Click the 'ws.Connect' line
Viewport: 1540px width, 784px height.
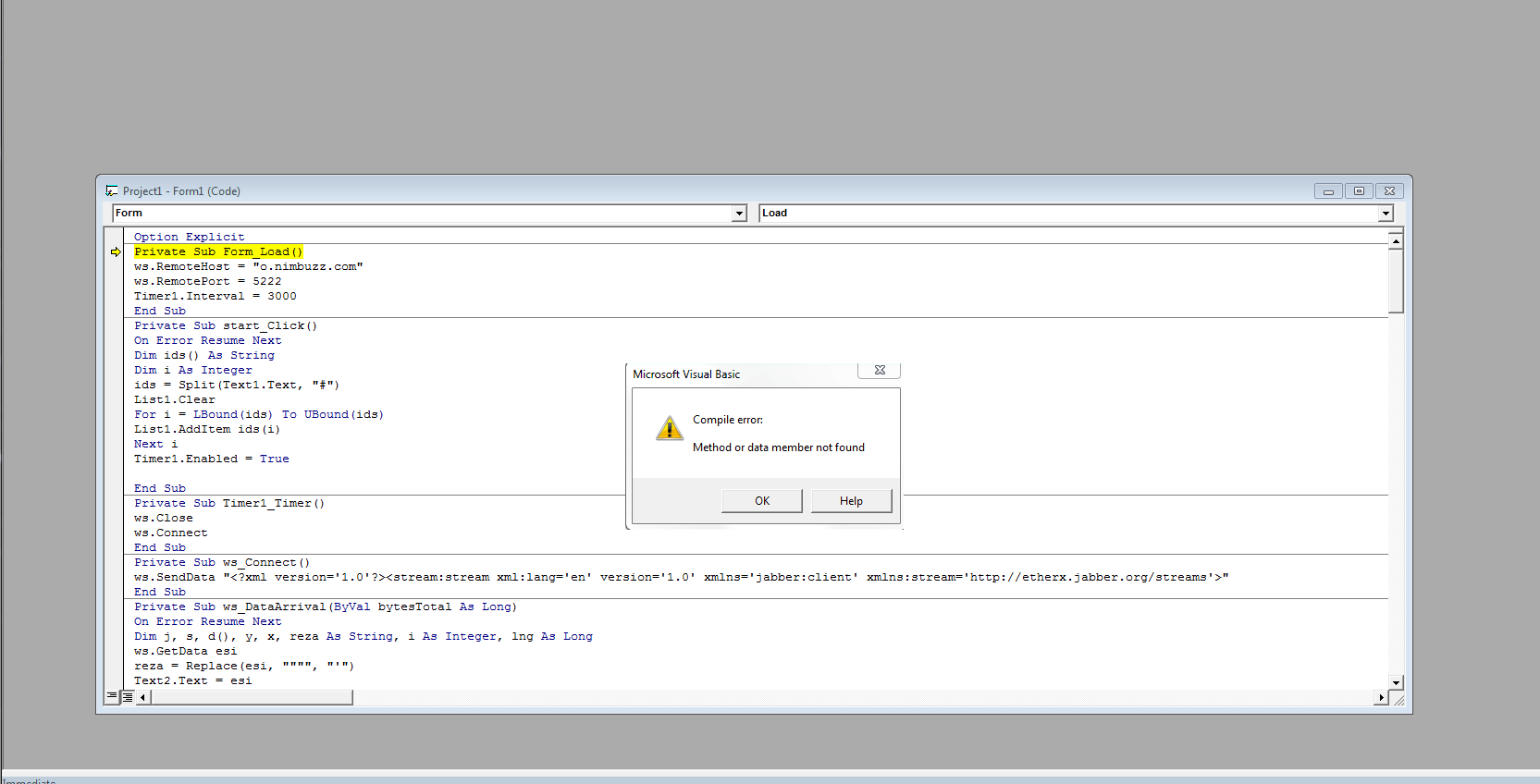click(171, 533)
